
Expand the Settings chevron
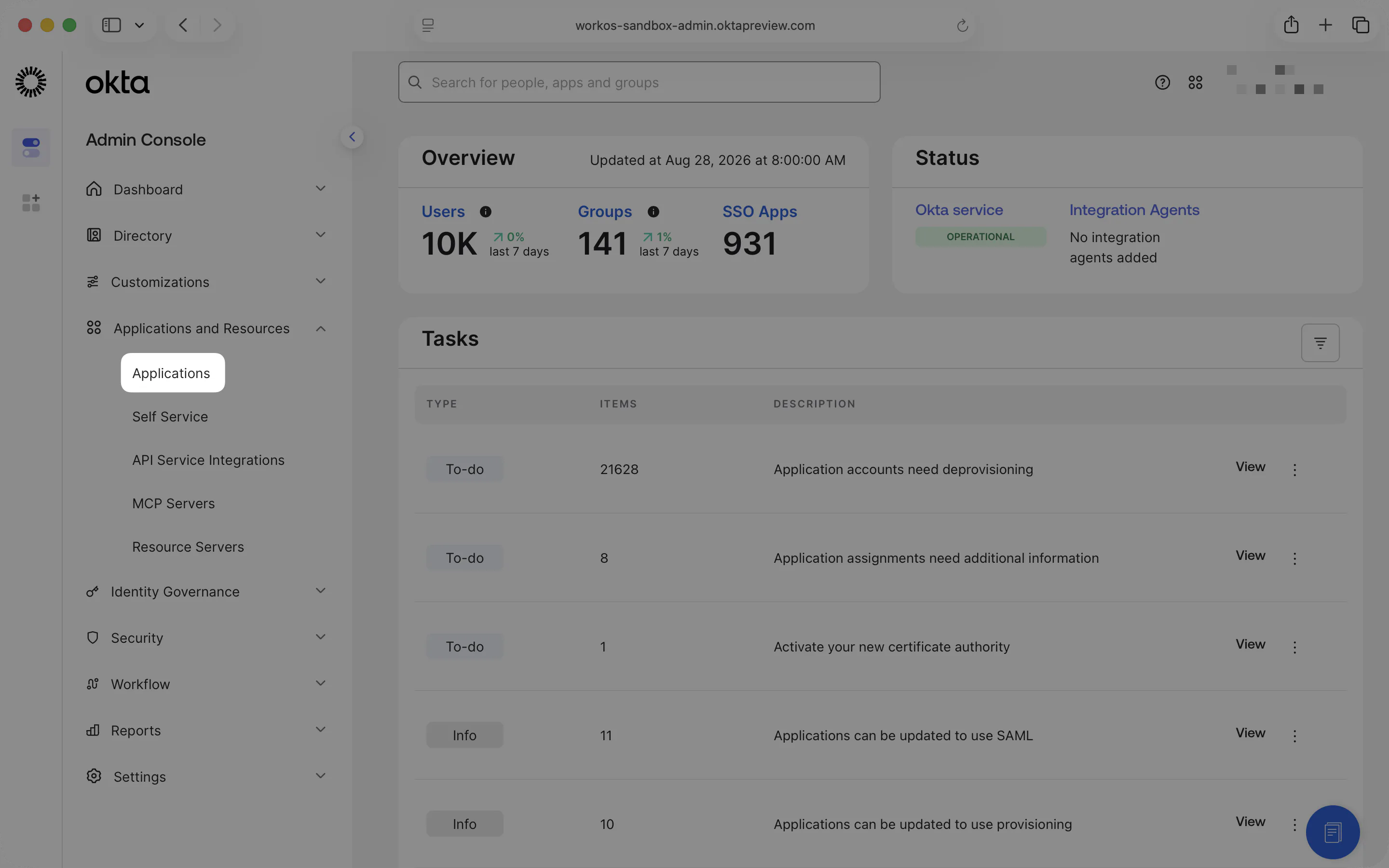coord(321,775)
